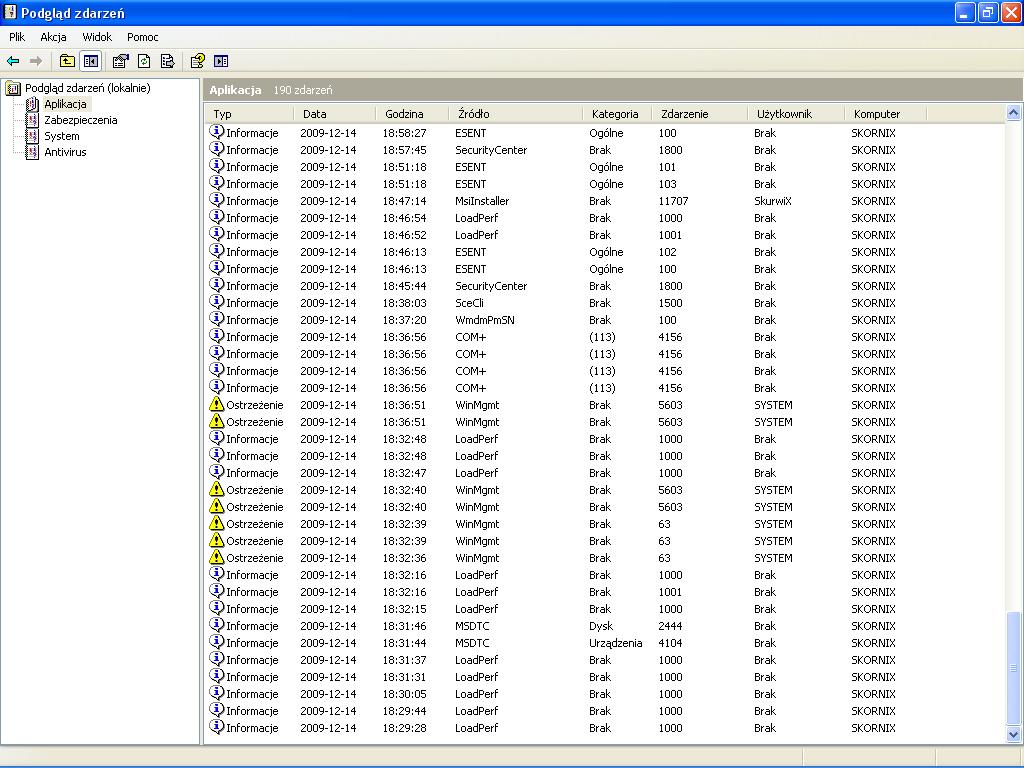Click the Back arrow toolbar icon

(13, 61)
